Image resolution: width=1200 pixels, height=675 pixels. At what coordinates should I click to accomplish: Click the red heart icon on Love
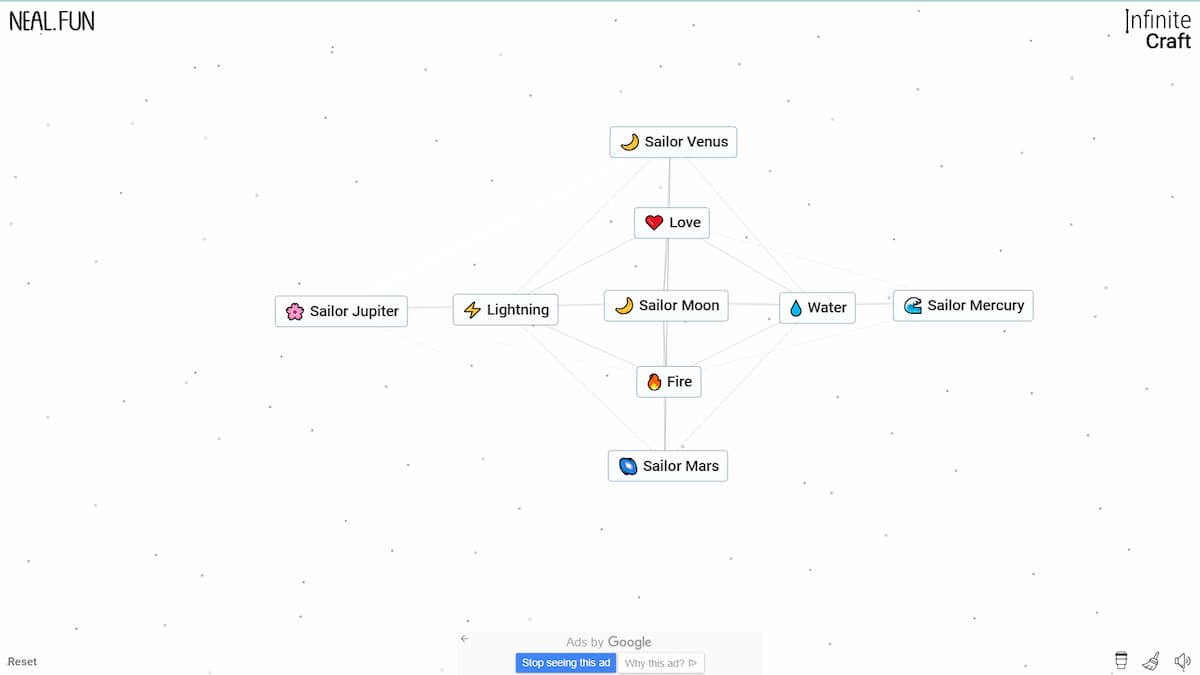(x=654, y=223)
